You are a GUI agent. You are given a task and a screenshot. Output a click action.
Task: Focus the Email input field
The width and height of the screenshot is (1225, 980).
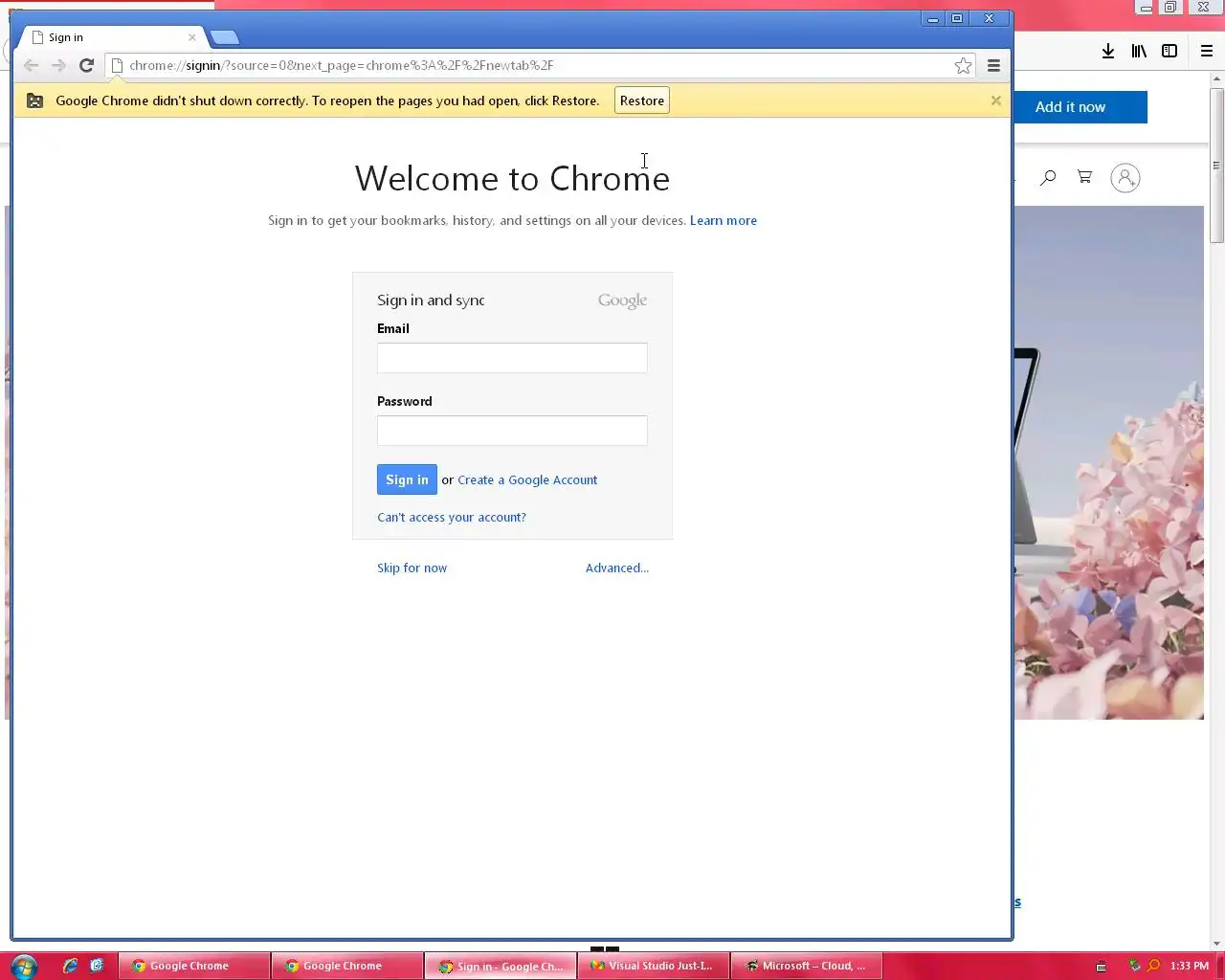(512, 358)
